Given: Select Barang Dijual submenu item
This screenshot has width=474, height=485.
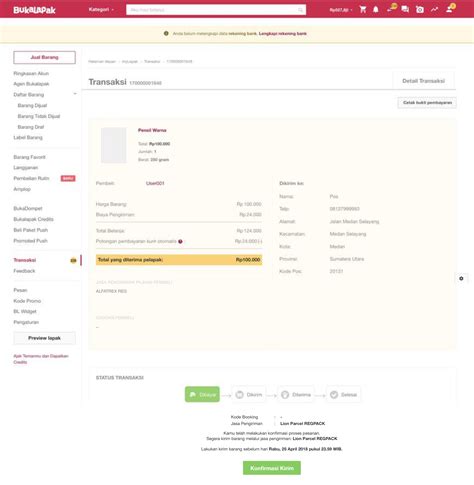Looking at the screenshot, I should pos(32,105).
